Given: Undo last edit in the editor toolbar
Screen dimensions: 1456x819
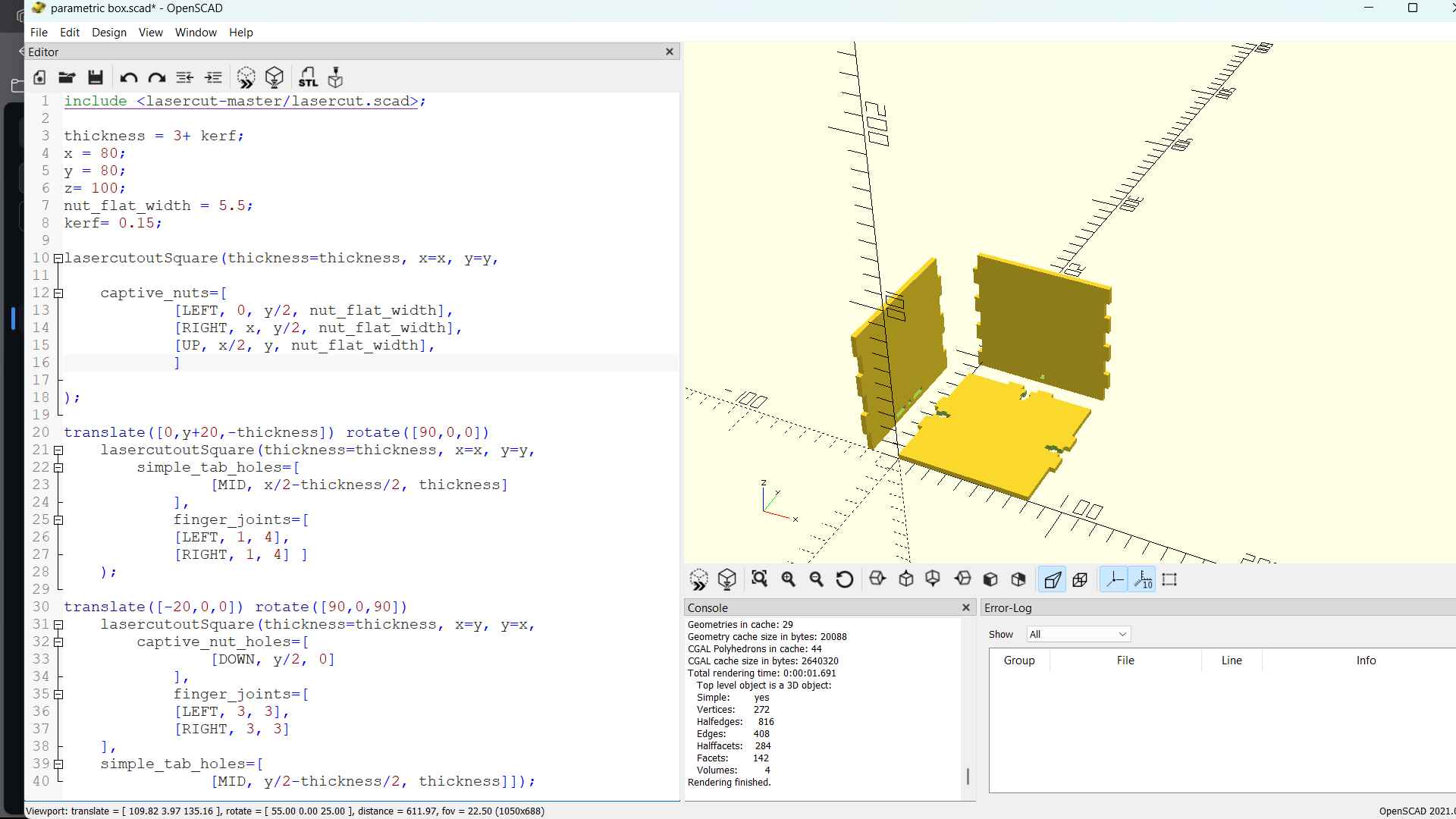Looking at the screenshot, I should pyautogui.click(x=128, y=77).
